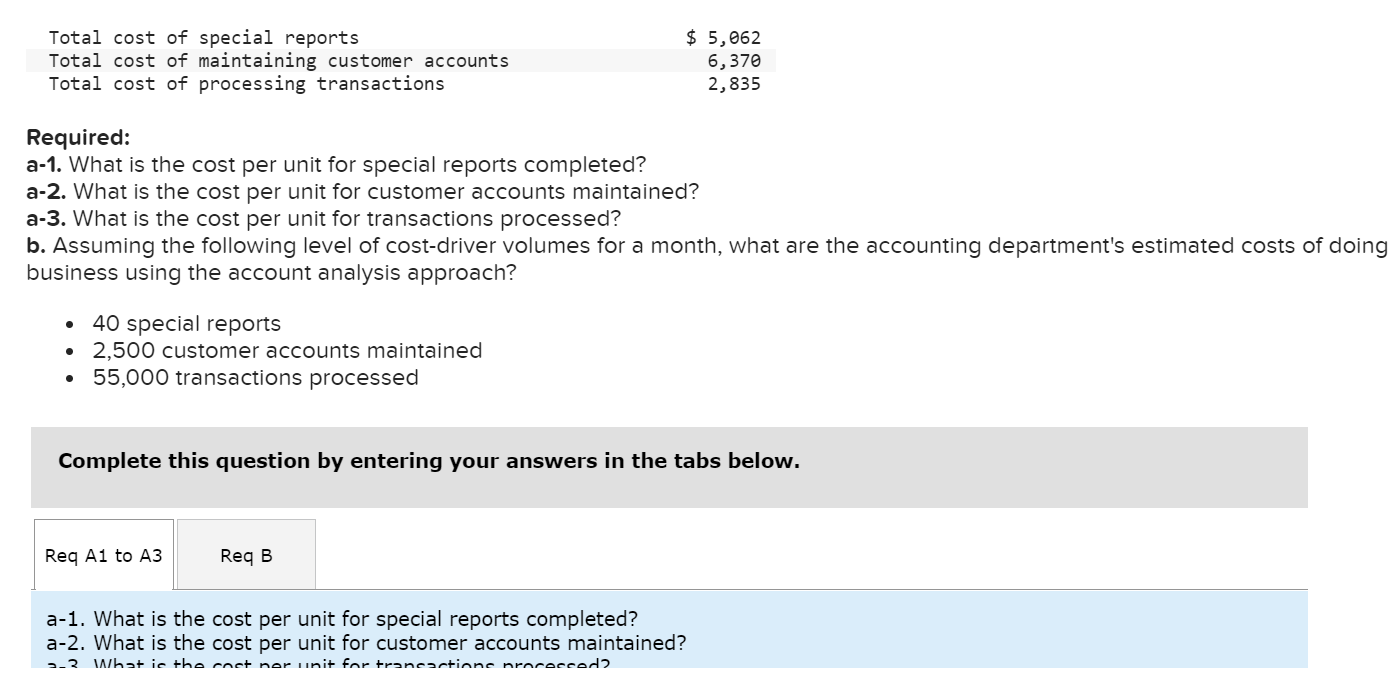Click the Total cost of special reports row

tap(203, 37)
